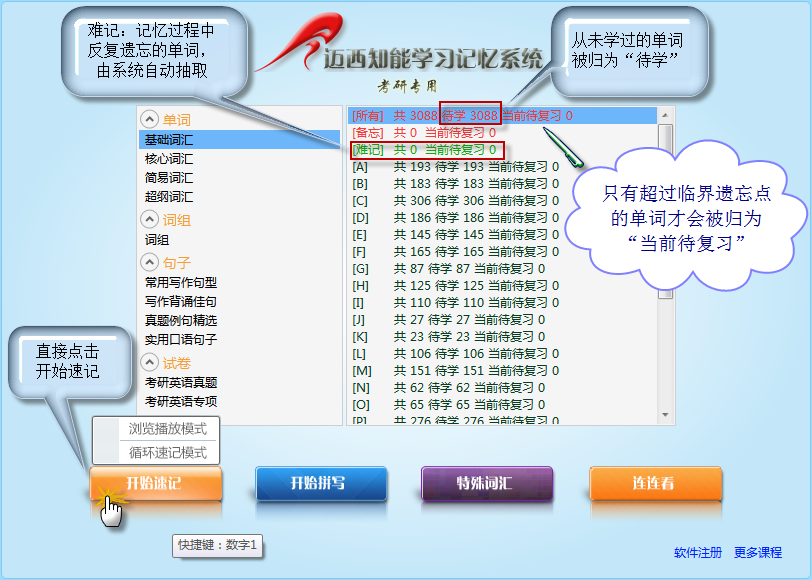
Task: Select the [C] 共 306 row
Action: [502, 200]
